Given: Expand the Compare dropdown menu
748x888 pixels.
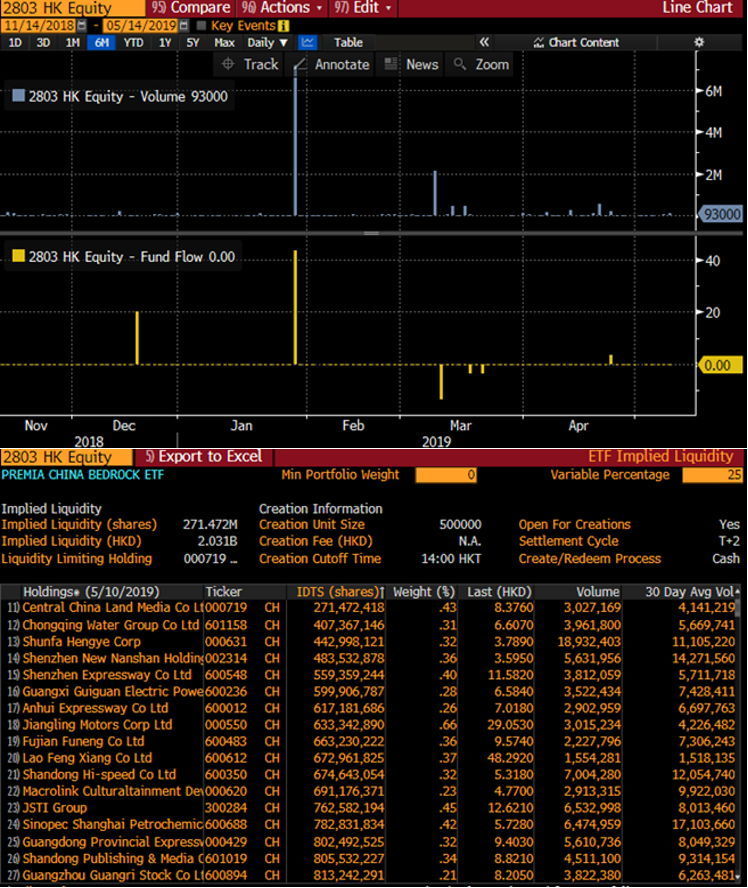Looking at the screenshot, I should tap(191, 8).
